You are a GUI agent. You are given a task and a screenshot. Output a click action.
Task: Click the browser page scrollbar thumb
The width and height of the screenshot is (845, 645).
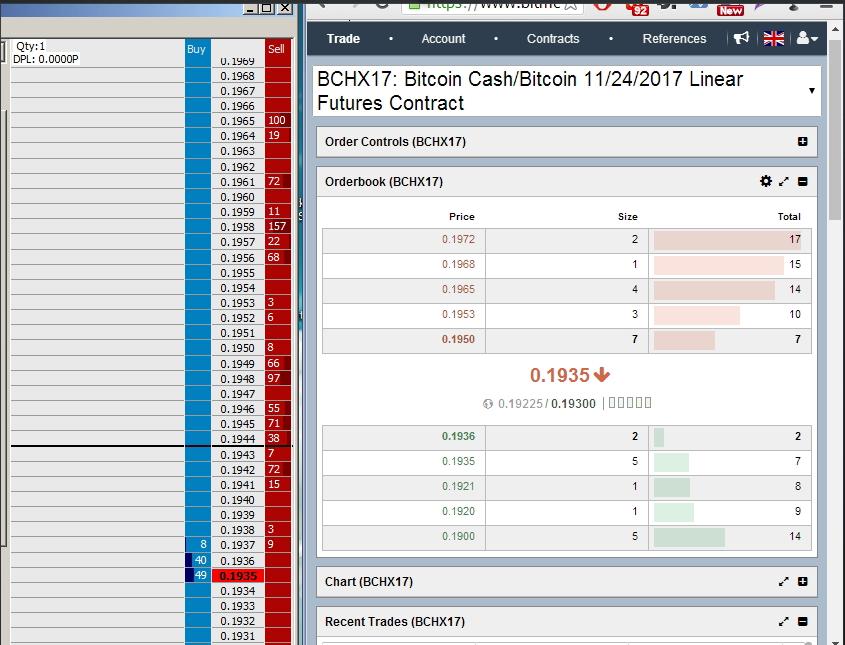click(835, 129)
